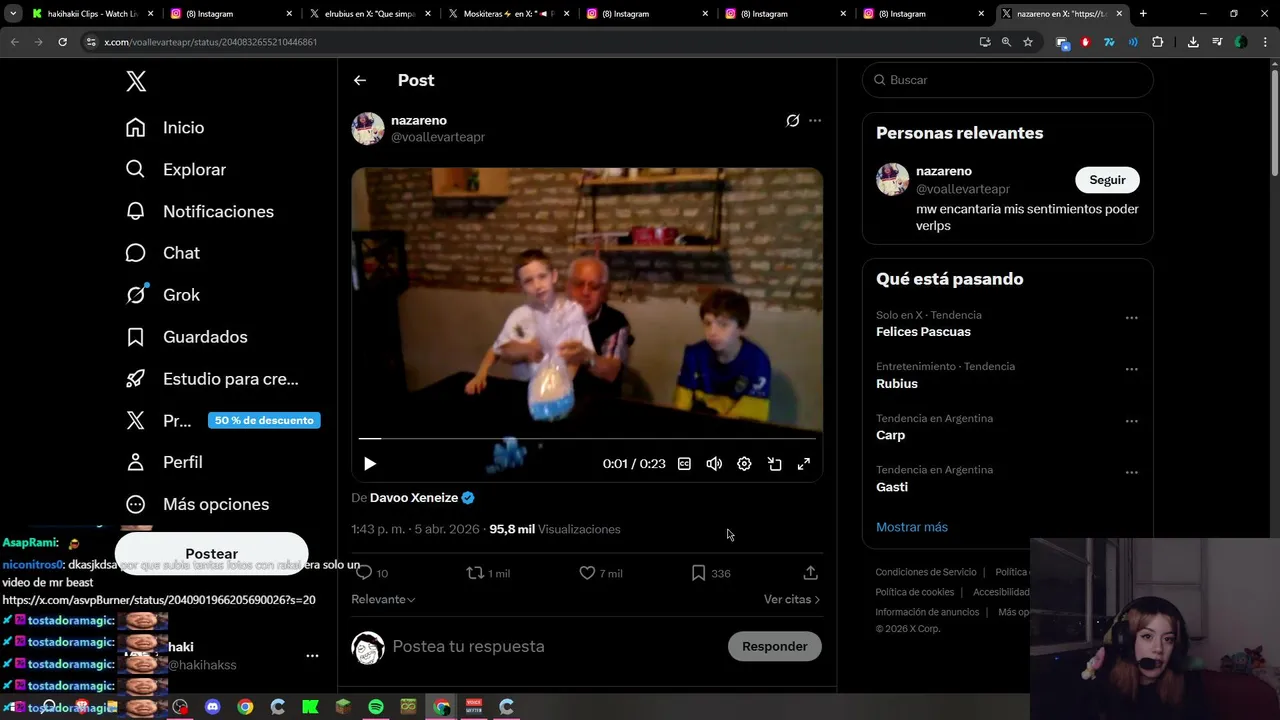Open nazareno under Personas relevantes
The image size is (1280, 720).
pos(944,171)
